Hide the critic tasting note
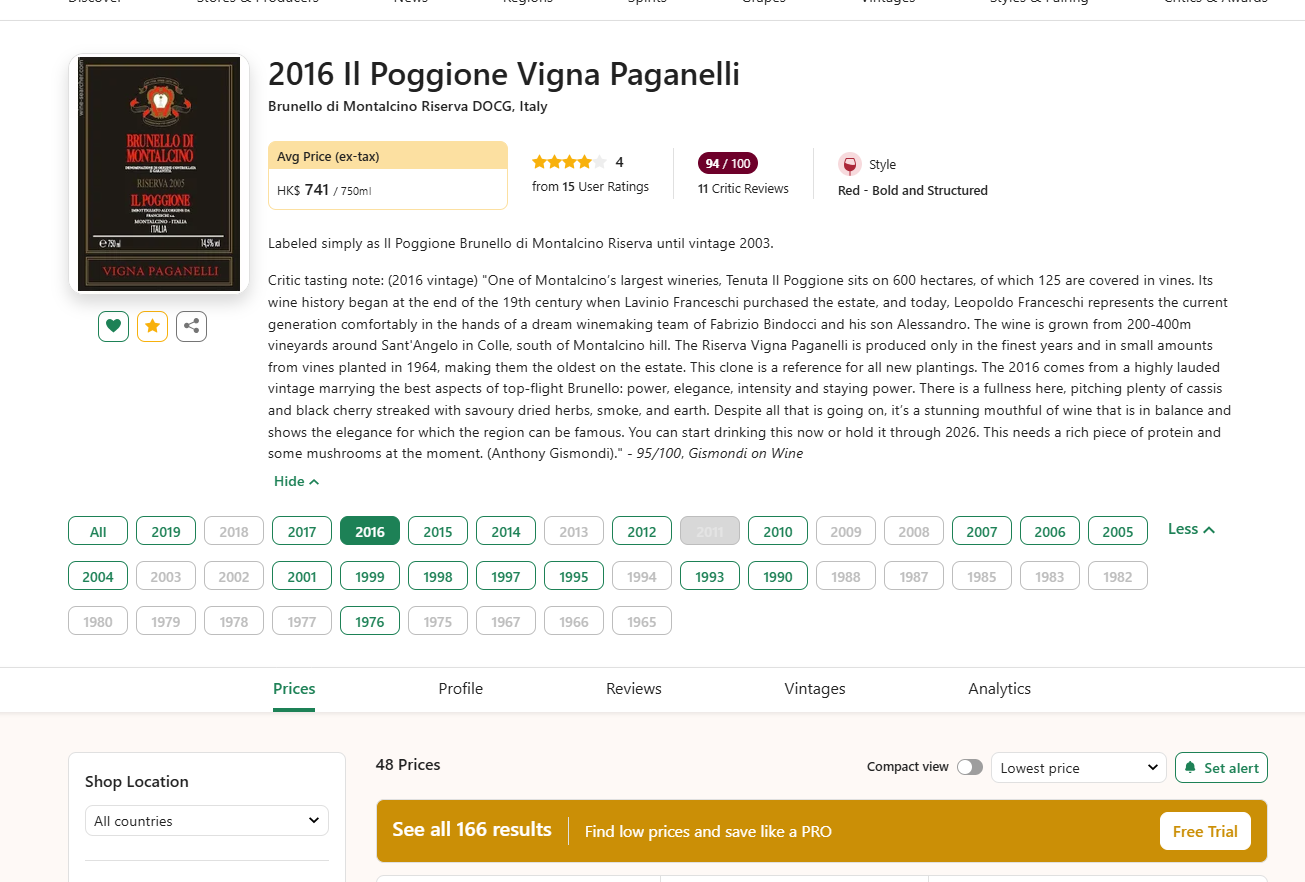The height and width of the screenshot is (882, 1305). [x=296, y=481]
